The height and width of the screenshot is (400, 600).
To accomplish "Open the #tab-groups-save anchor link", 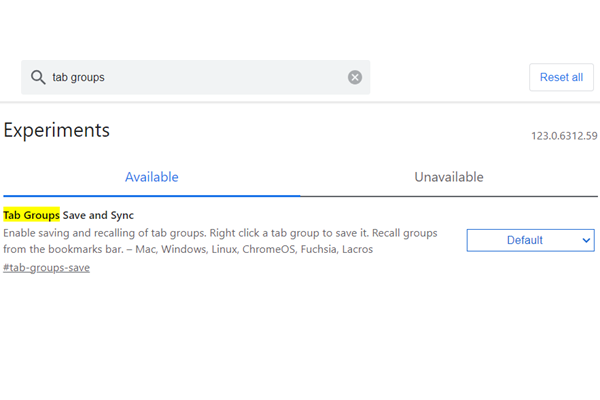I will [46, 268].
